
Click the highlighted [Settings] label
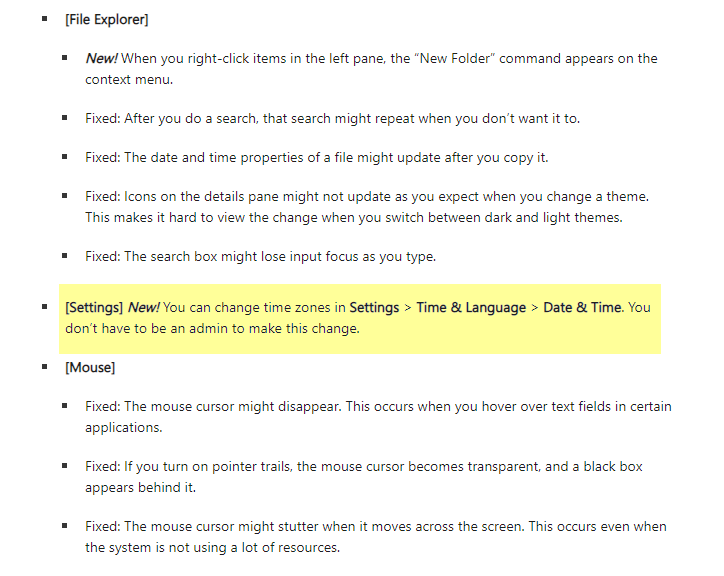94,307
